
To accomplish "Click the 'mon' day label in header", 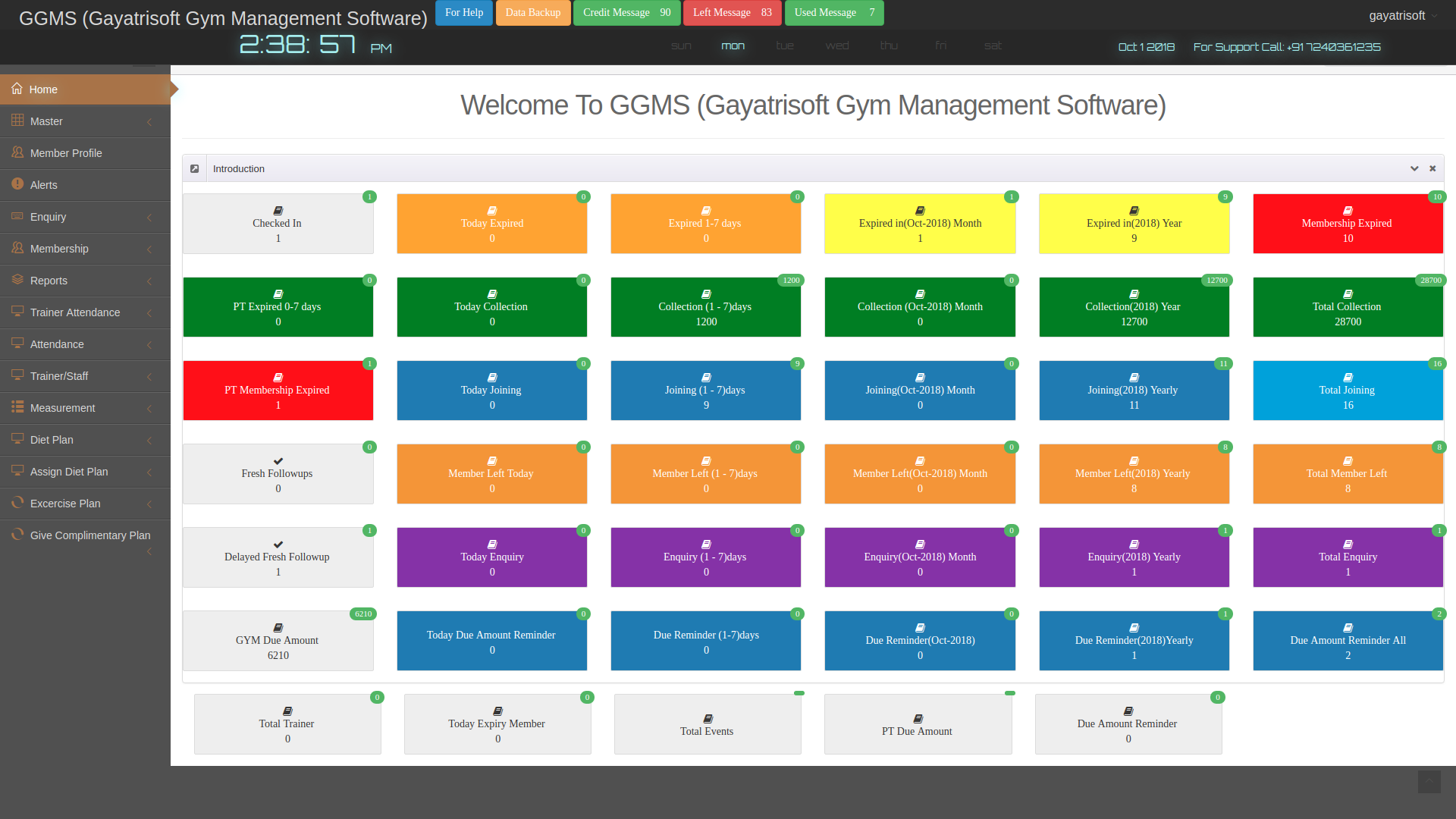I will 733,46.
